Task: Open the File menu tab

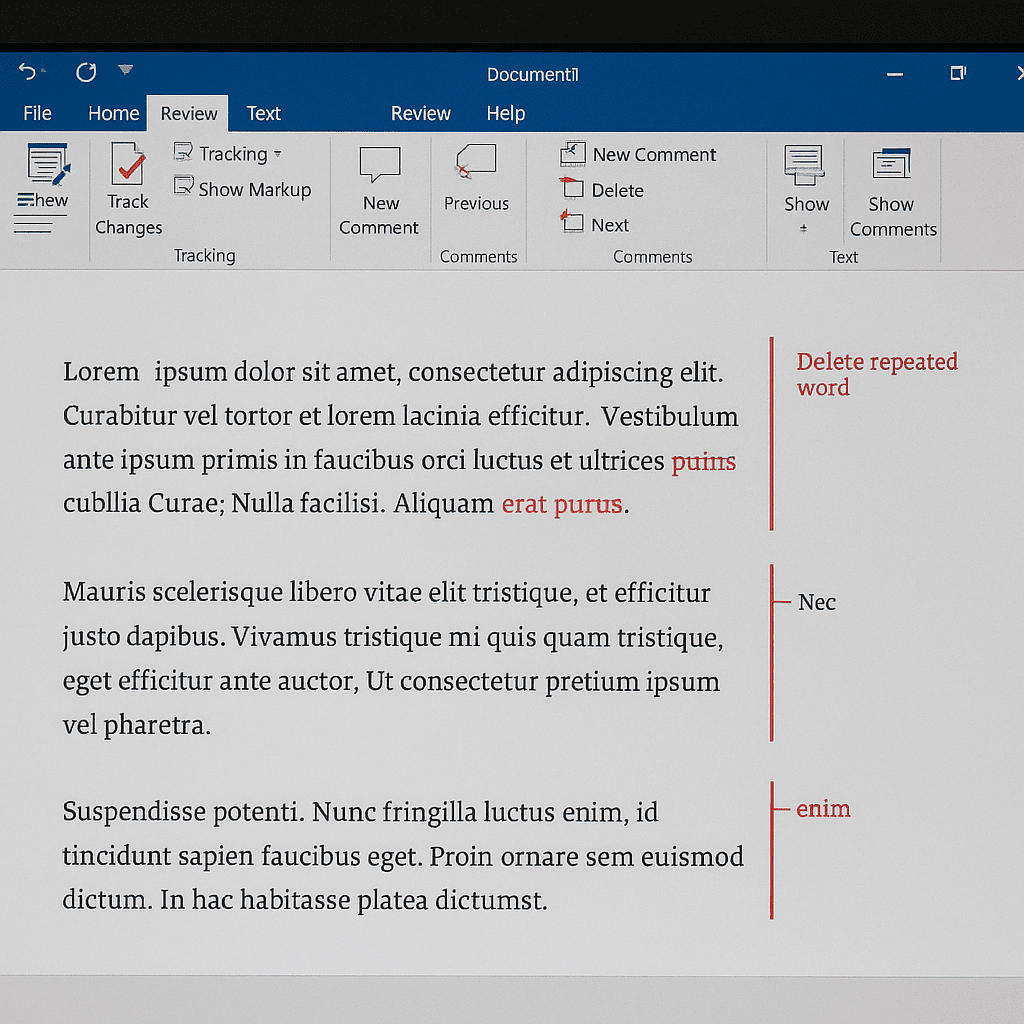Action: click(37, 113)
